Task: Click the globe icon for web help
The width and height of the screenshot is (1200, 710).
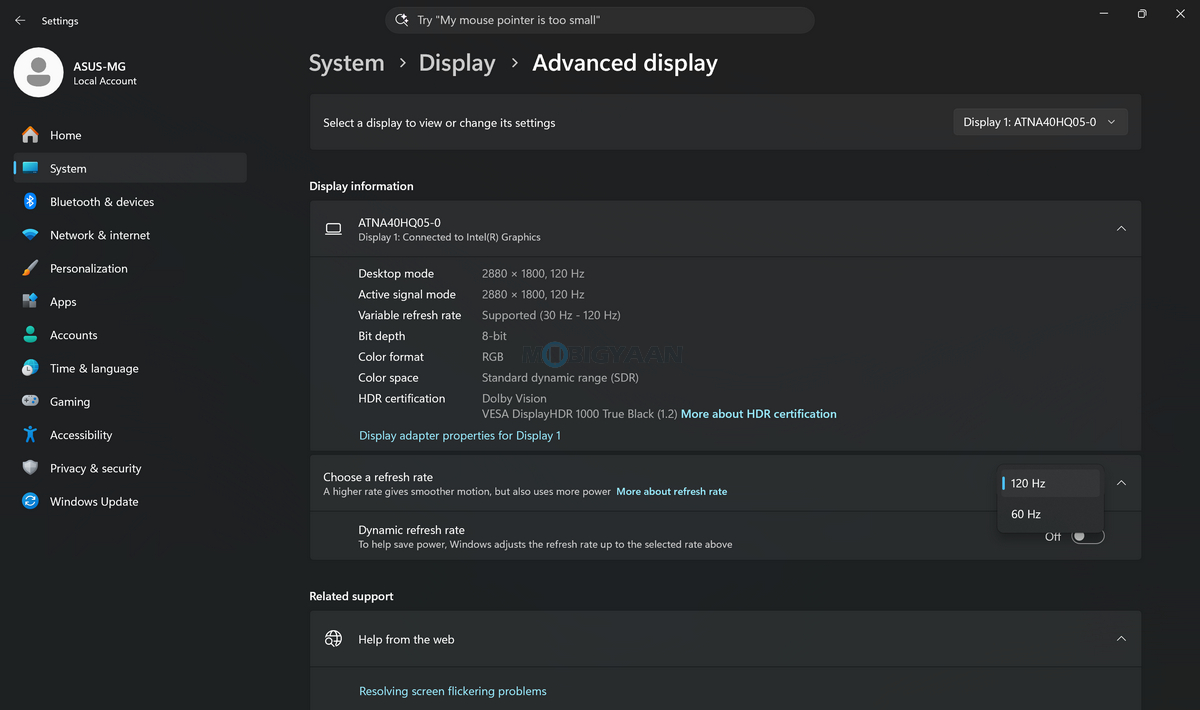Action: 333,639
